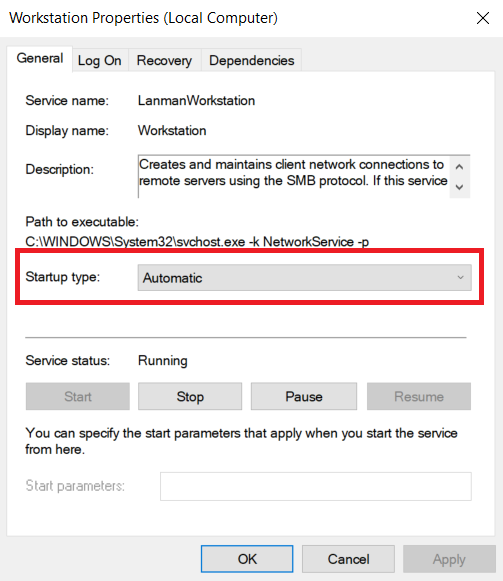Open the Startup type dropdown

click(x=304, y=278)
